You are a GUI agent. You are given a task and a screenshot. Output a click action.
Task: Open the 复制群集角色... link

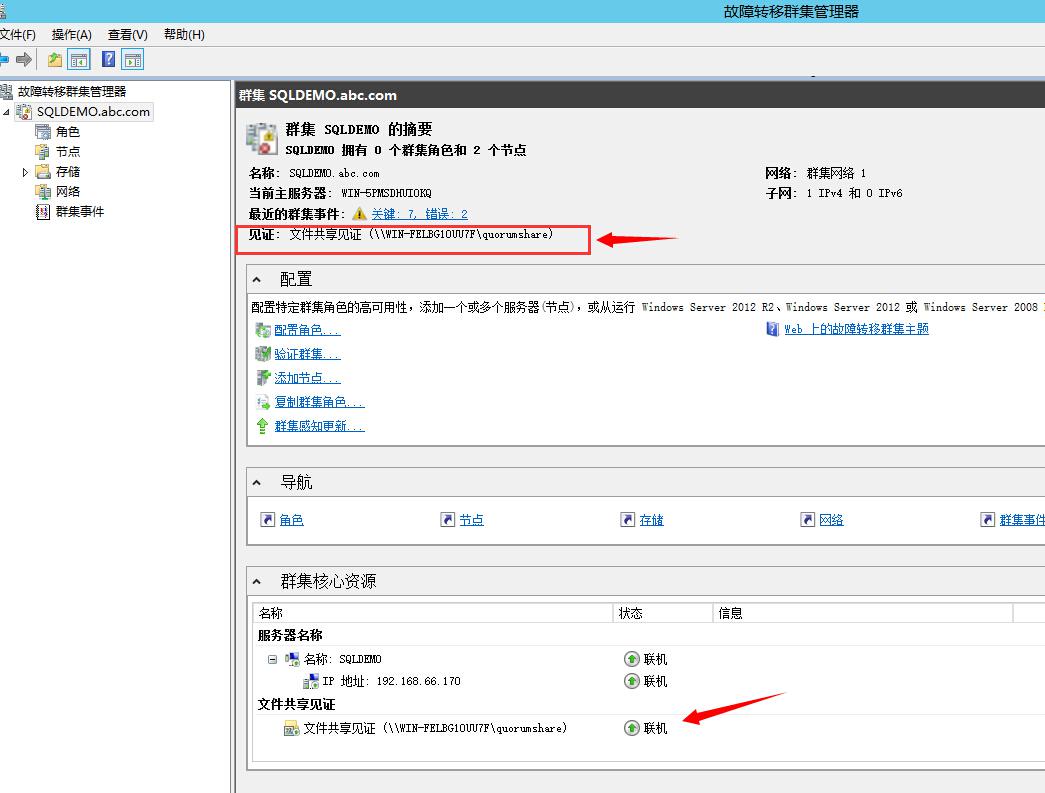tap(319, 402)
